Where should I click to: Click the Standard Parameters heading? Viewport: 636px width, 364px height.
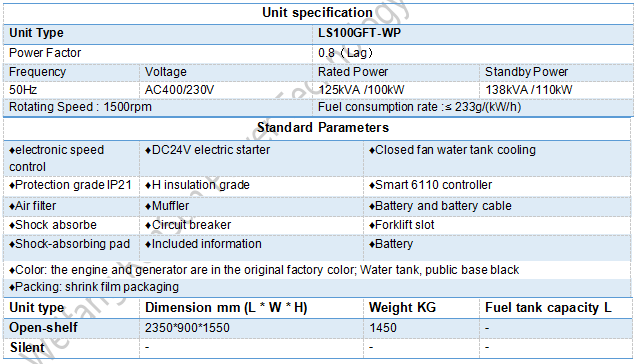pyautogui.click(x=323, y=127)
